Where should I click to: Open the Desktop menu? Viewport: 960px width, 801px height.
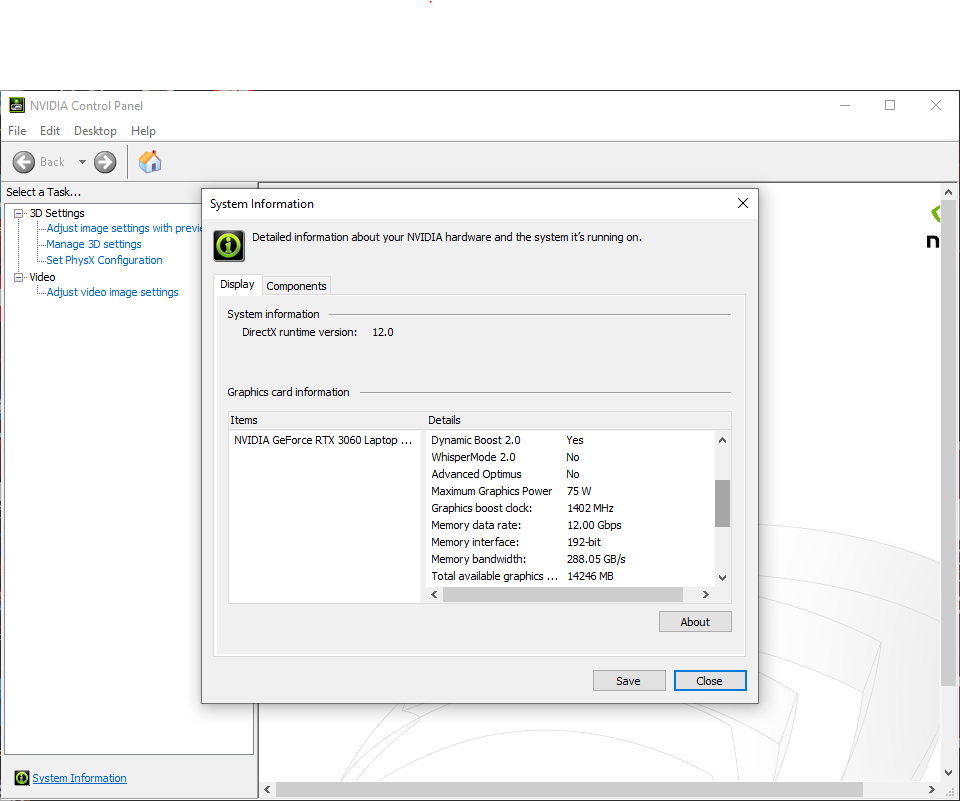[x=95, y=131]
